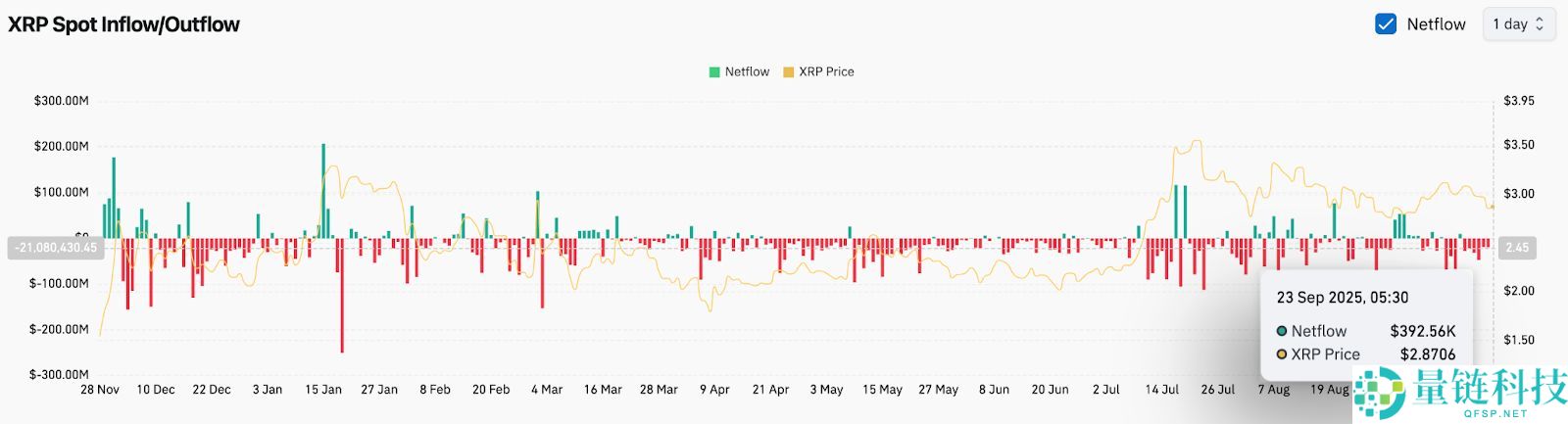Click the "$300.00M" netflow axis label
Screen dimensions: 1568x424
pos(61,101)
